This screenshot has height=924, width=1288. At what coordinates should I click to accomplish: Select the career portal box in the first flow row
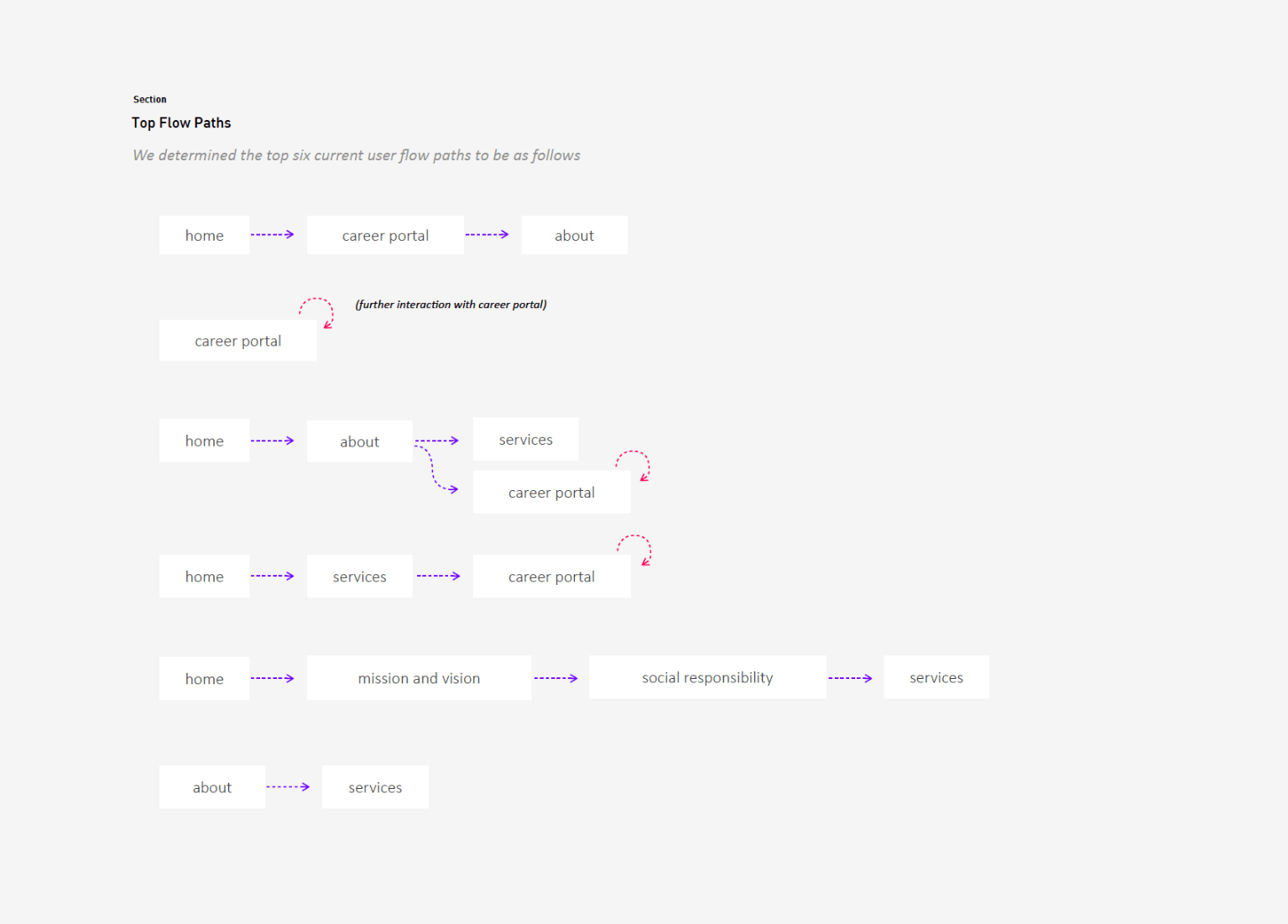pos(385,236)
